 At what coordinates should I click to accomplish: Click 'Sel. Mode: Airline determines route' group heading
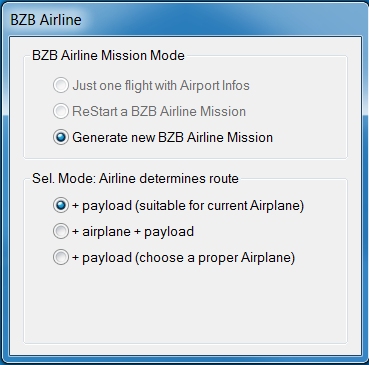[135, 178]
